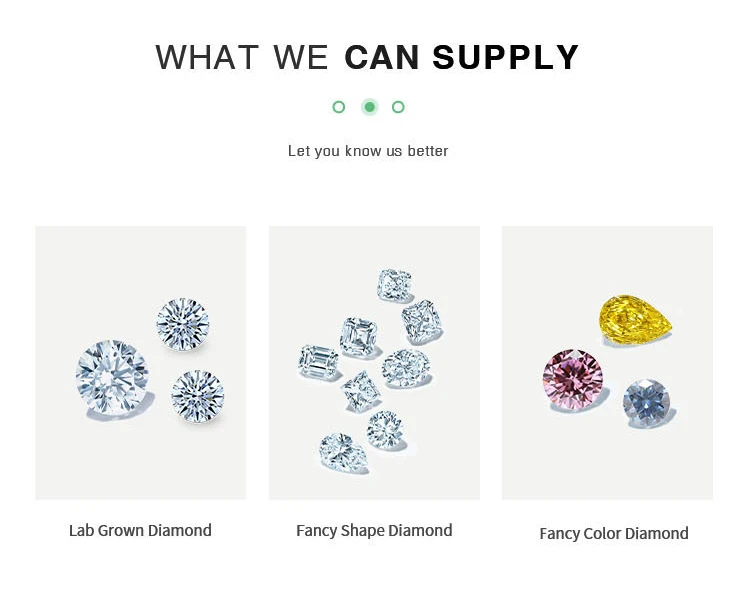Image resolution: width=750 pixels, height=597 pixels.
Task: Pick the blue-gray round diamond
Action: coord(647,403)
